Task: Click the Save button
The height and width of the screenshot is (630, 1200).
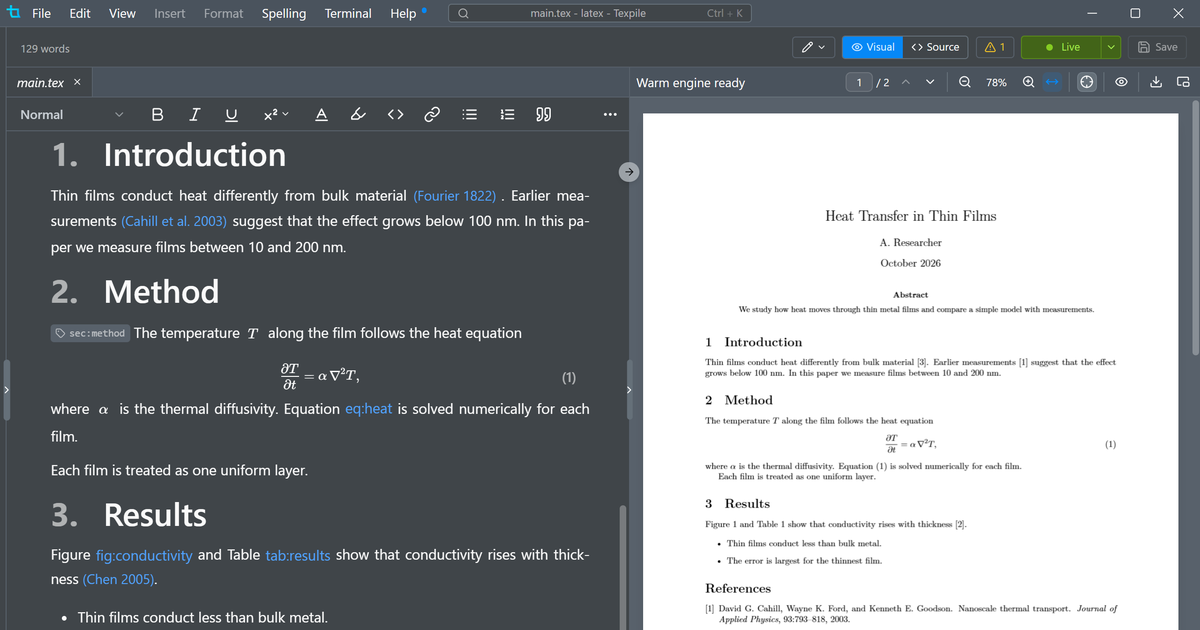Action: coord(1158,47)
